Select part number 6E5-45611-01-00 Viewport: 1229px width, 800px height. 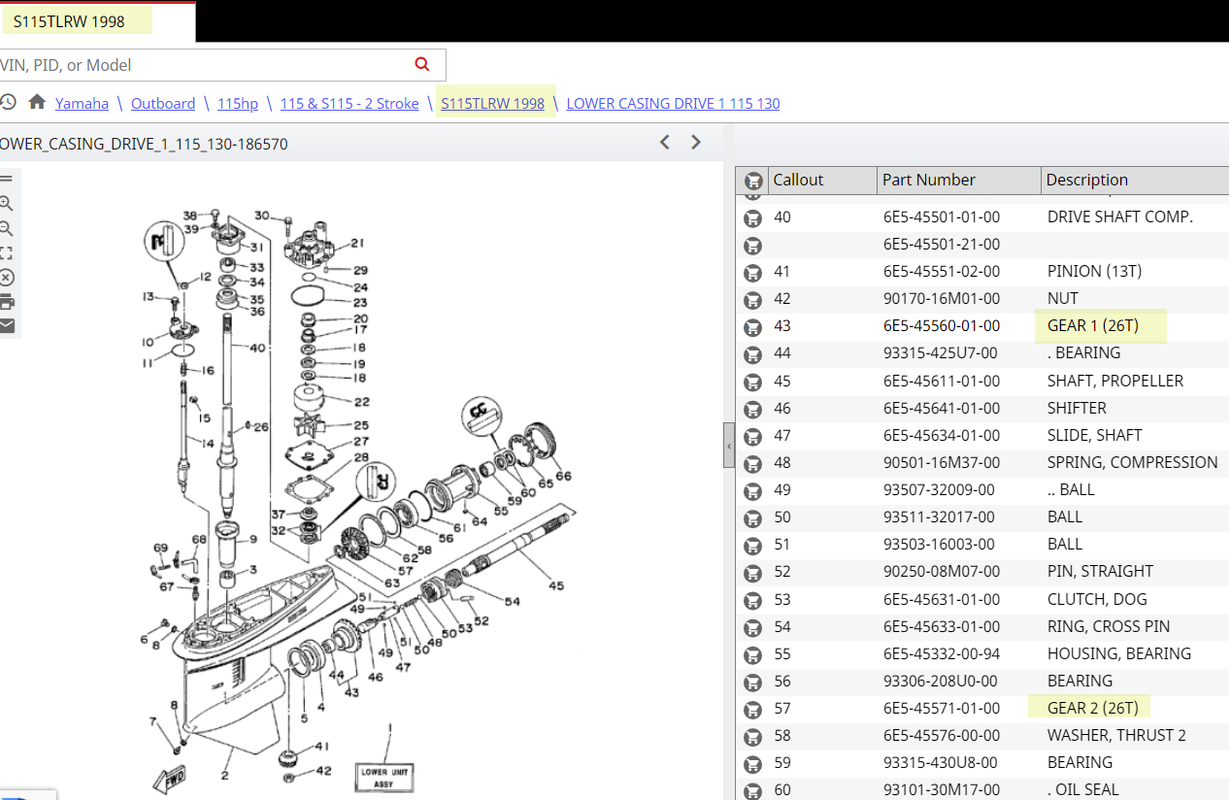coord(941,381)
